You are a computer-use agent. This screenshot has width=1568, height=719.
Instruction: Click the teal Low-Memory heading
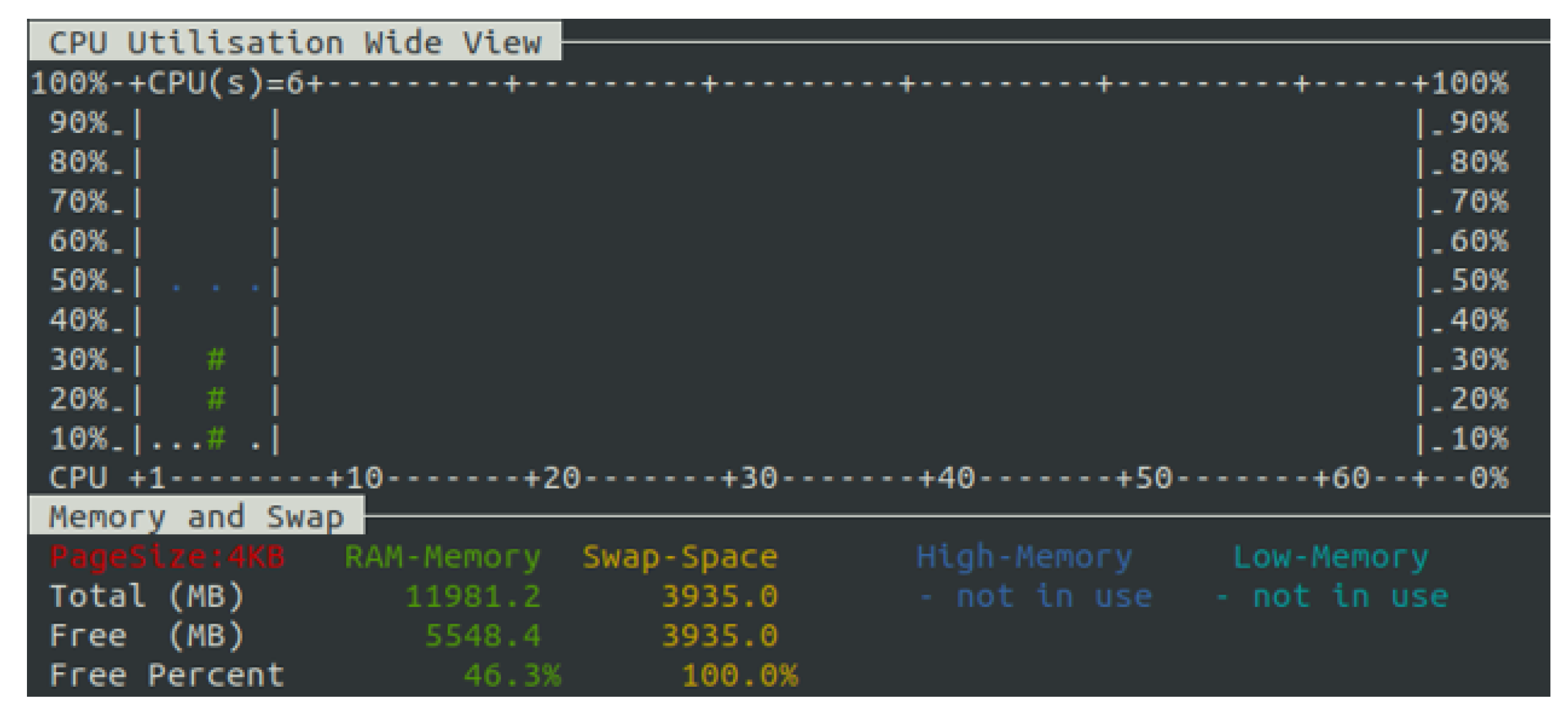coord(1330,557)
